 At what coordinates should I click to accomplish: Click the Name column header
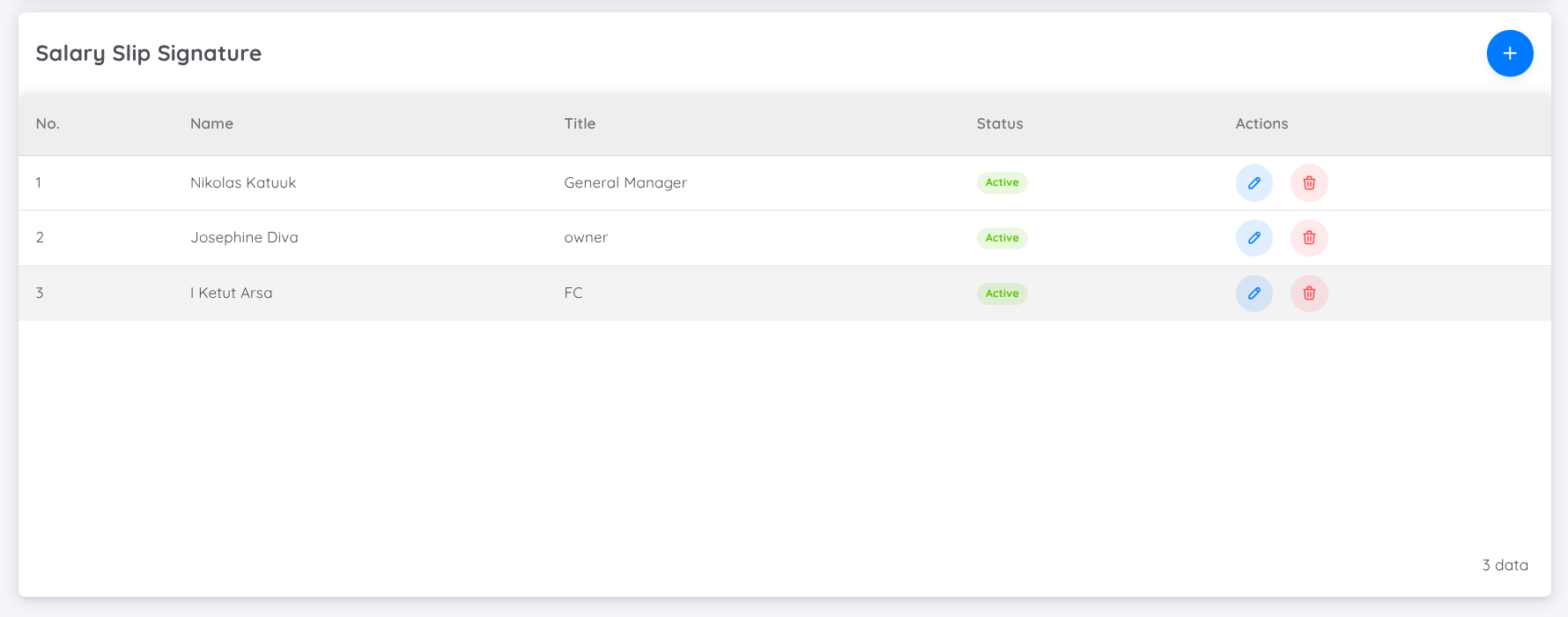[x=211, y=124]
